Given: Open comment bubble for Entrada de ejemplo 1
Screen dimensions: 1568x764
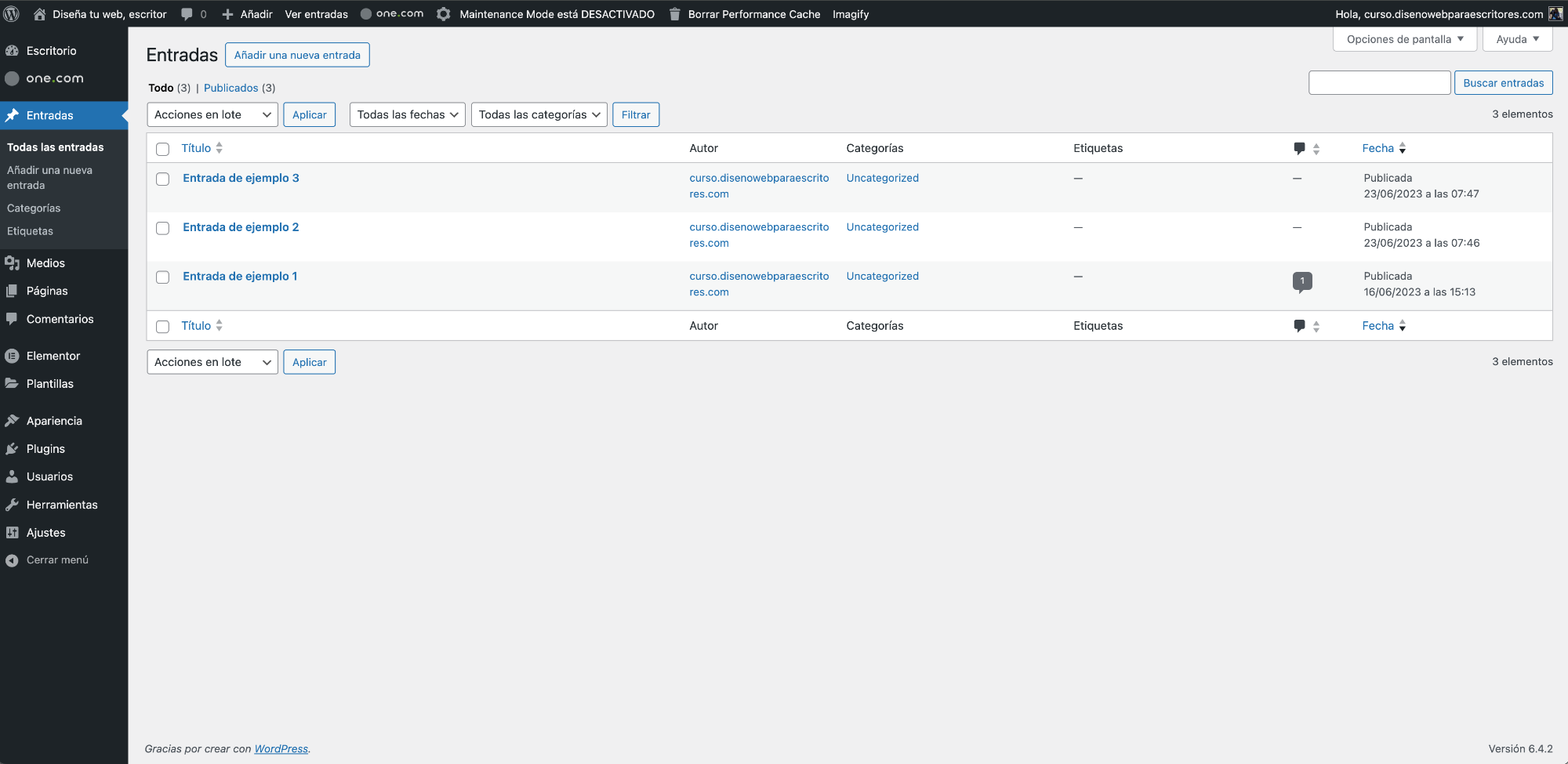Looking at the screenshot, I should (x=1301, y=281).
